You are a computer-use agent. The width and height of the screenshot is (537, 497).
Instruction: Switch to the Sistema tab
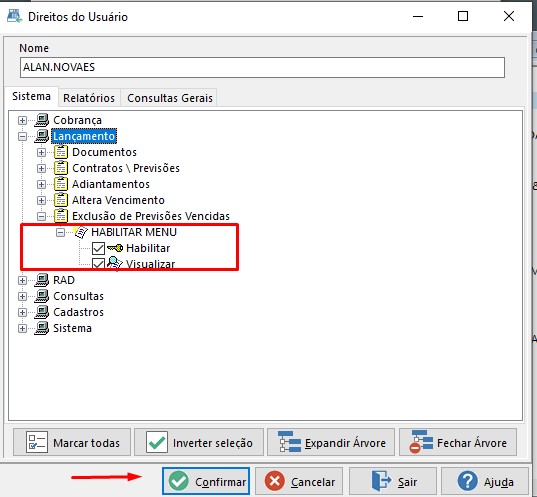pos(32,96)
